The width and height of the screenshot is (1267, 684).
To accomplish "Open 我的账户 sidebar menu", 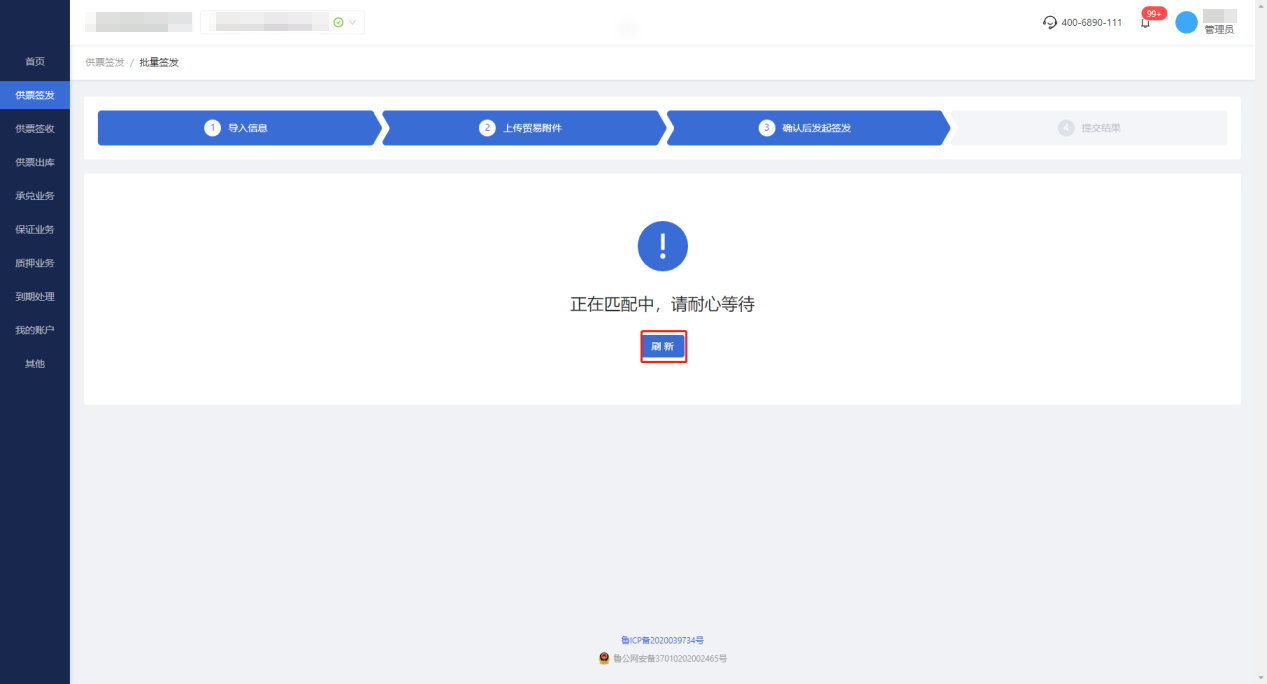I will (x=35, y=330).
